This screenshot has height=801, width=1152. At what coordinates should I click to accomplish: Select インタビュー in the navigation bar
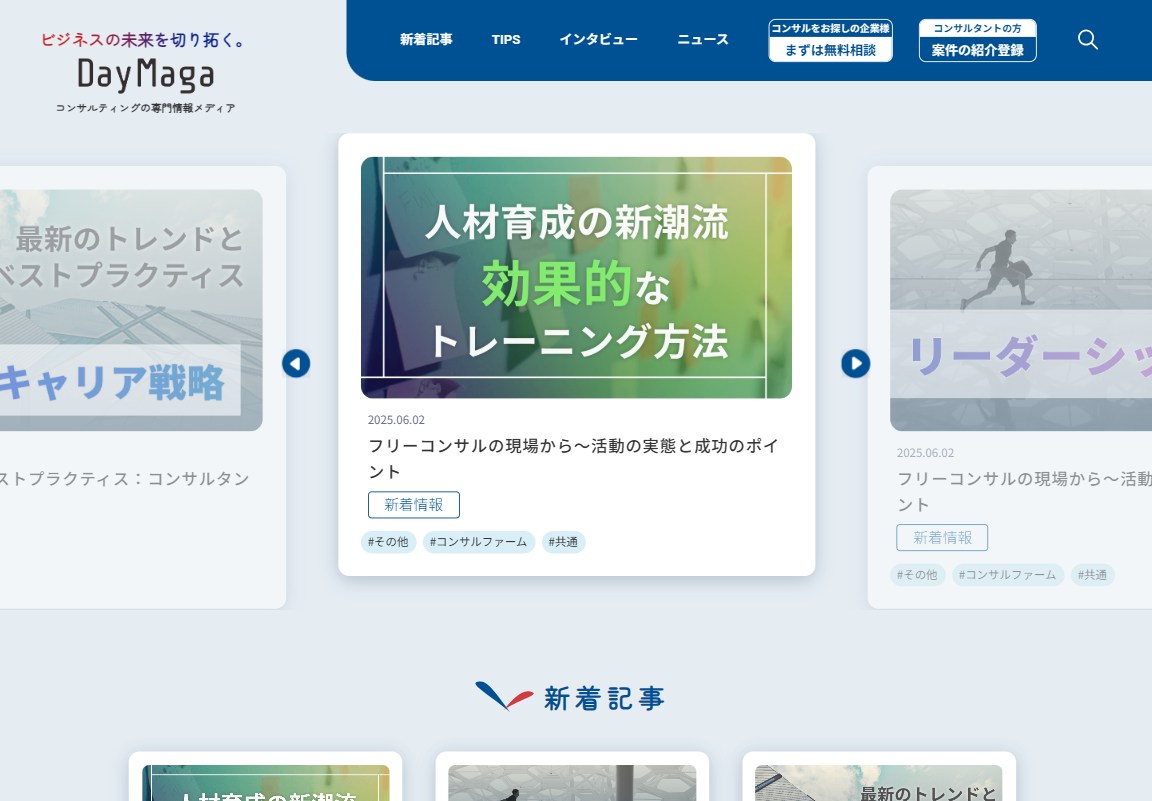coord(599,40)
